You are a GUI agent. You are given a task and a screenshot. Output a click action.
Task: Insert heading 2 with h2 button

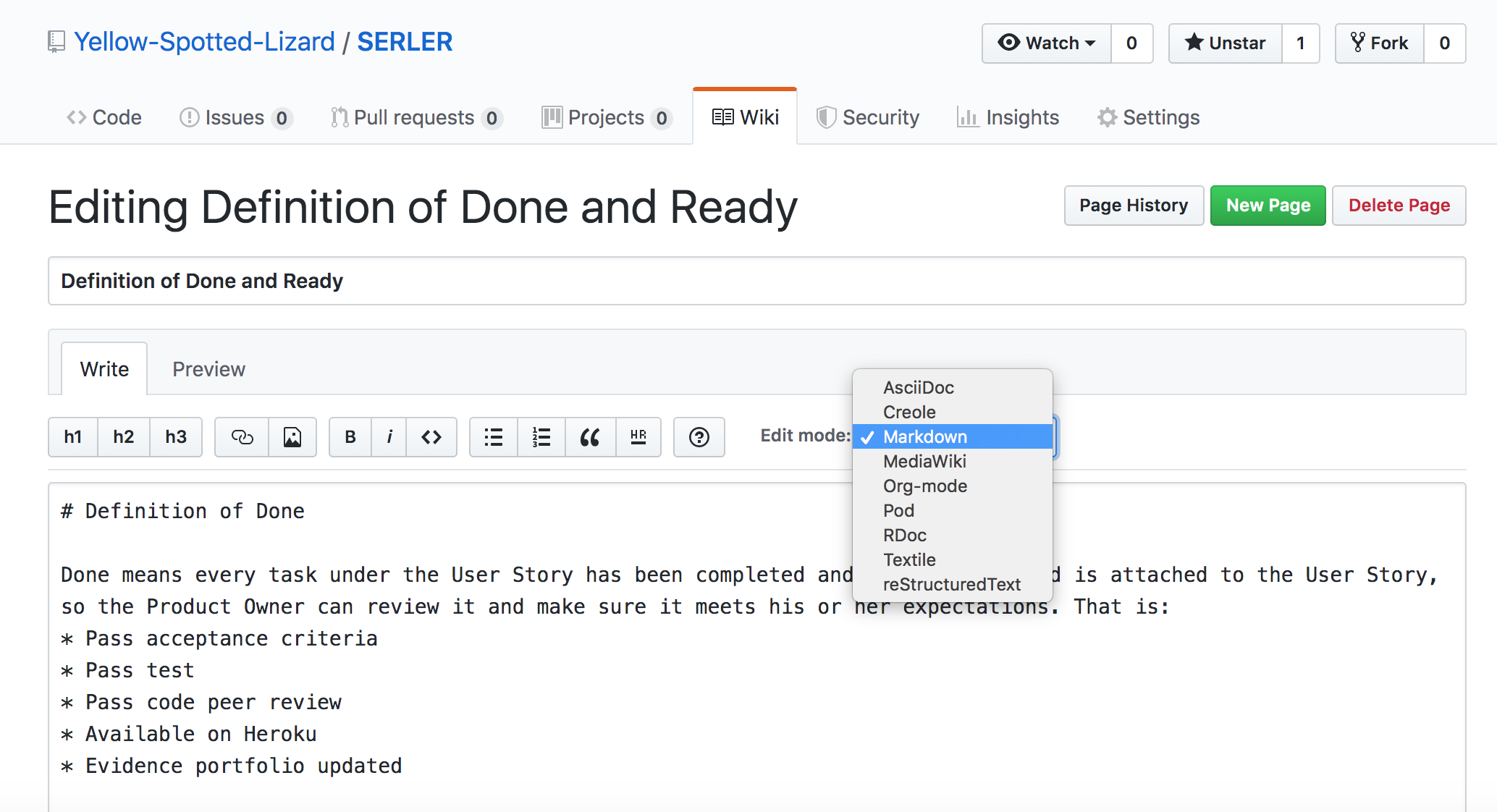pos(124,436)
